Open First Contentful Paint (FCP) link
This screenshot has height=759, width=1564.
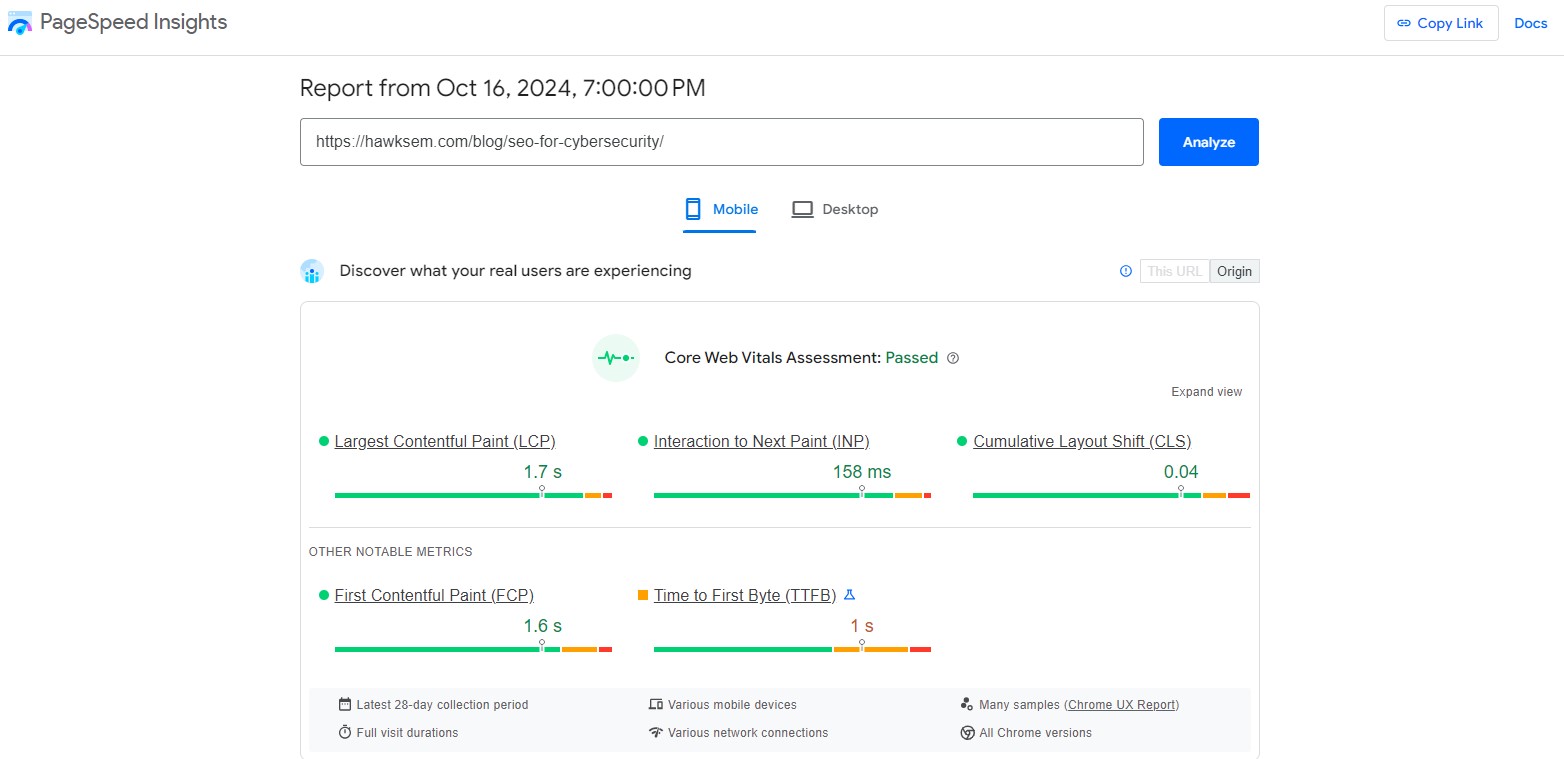434,595
